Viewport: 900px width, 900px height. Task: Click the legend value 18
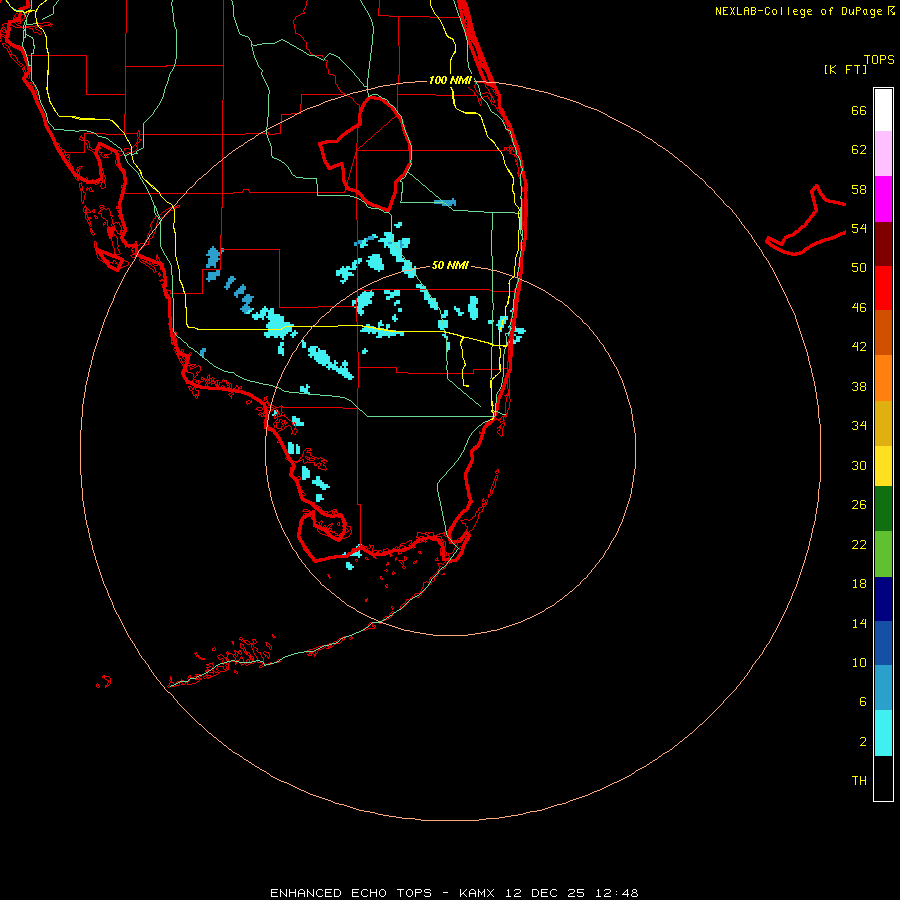pos(859,584)
